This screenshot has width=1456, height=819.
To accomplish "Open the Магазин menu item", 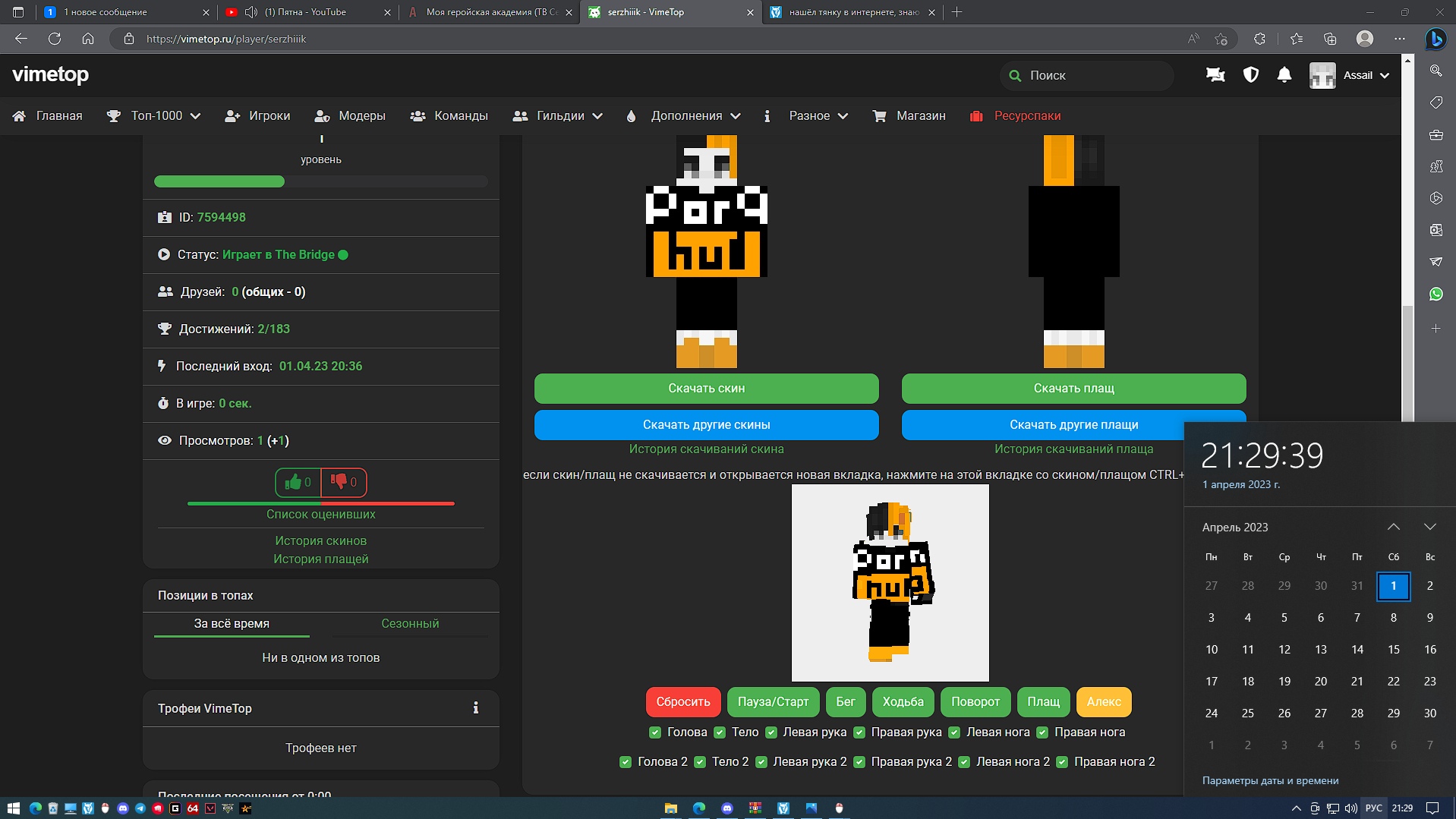I will (909, 116).
